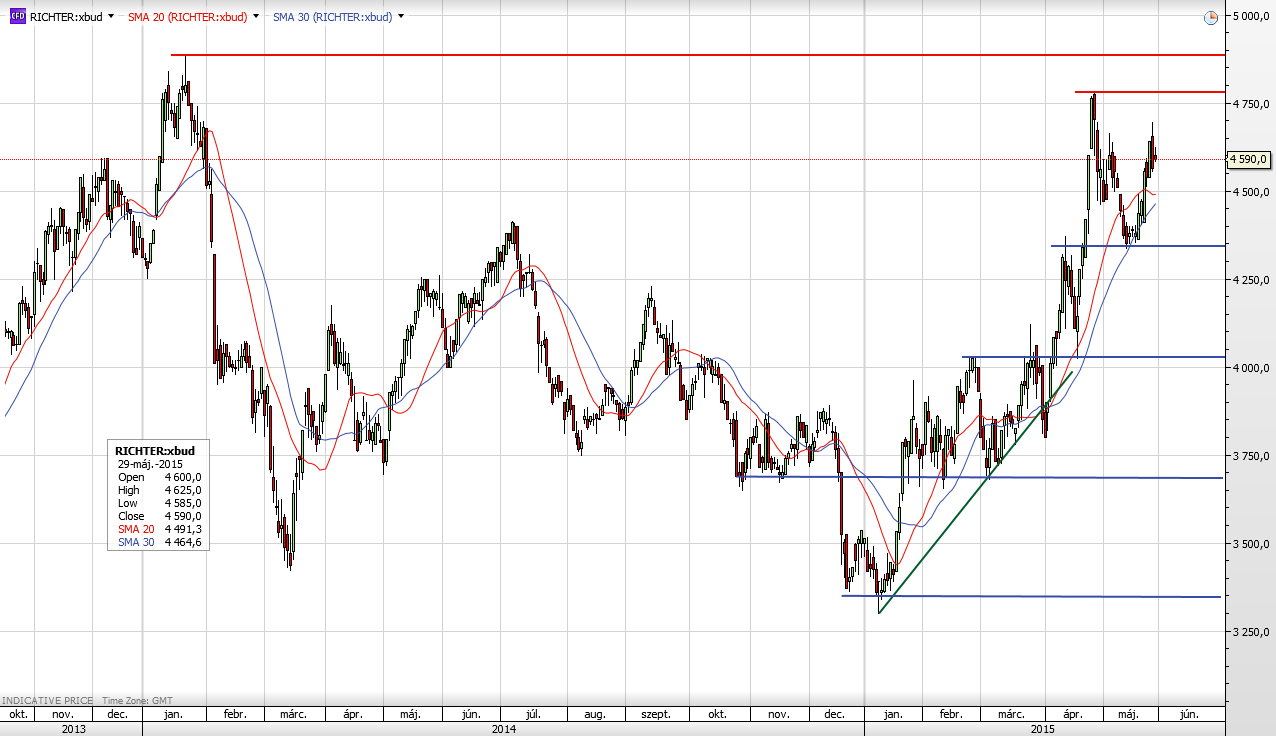
Task: Click the szept. month label on the time axis
Action: (655, 715)
